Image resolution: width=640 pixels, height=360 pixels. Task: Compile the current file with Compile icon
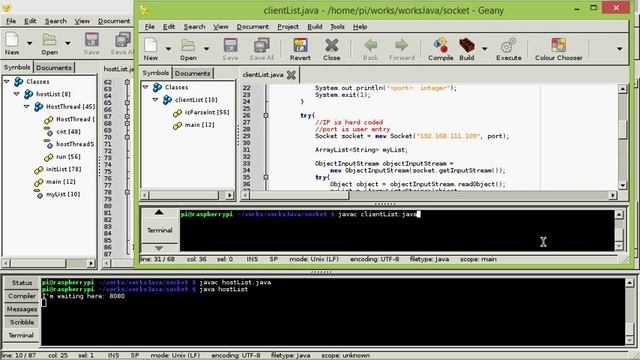(x=440, y=45)
